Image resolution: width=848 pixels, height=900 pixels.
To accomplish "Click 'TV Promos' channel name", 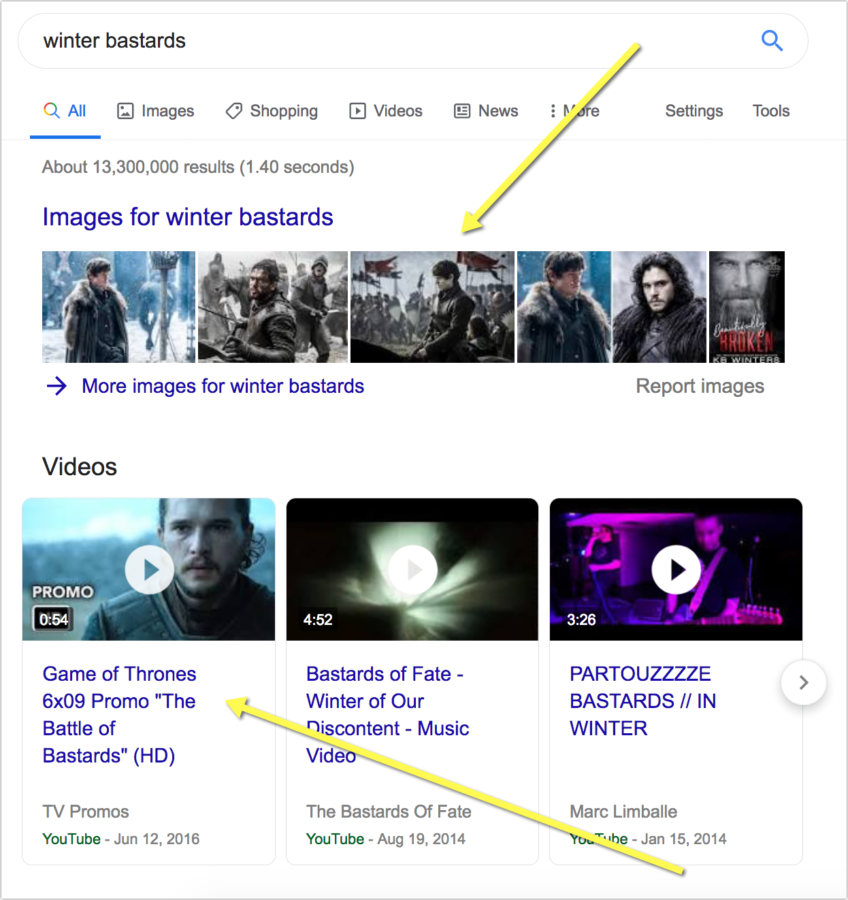I will [x=86, y=812].
